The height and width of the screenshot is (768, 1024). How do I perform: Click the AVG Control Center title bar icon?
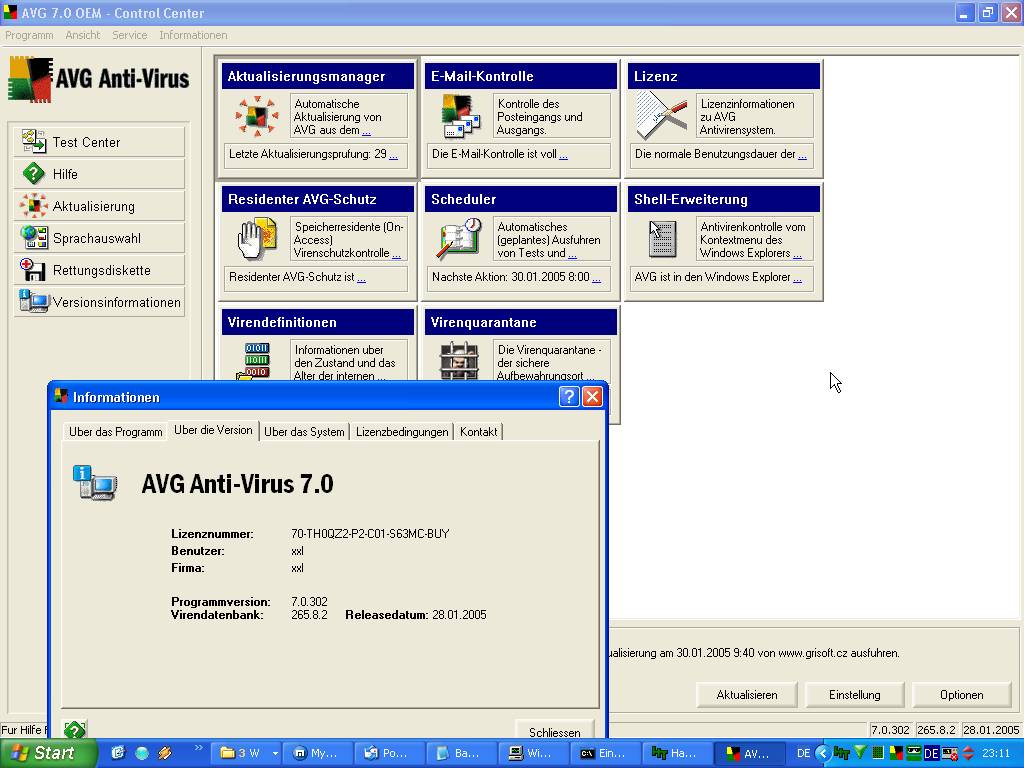[x=10, y=12]
